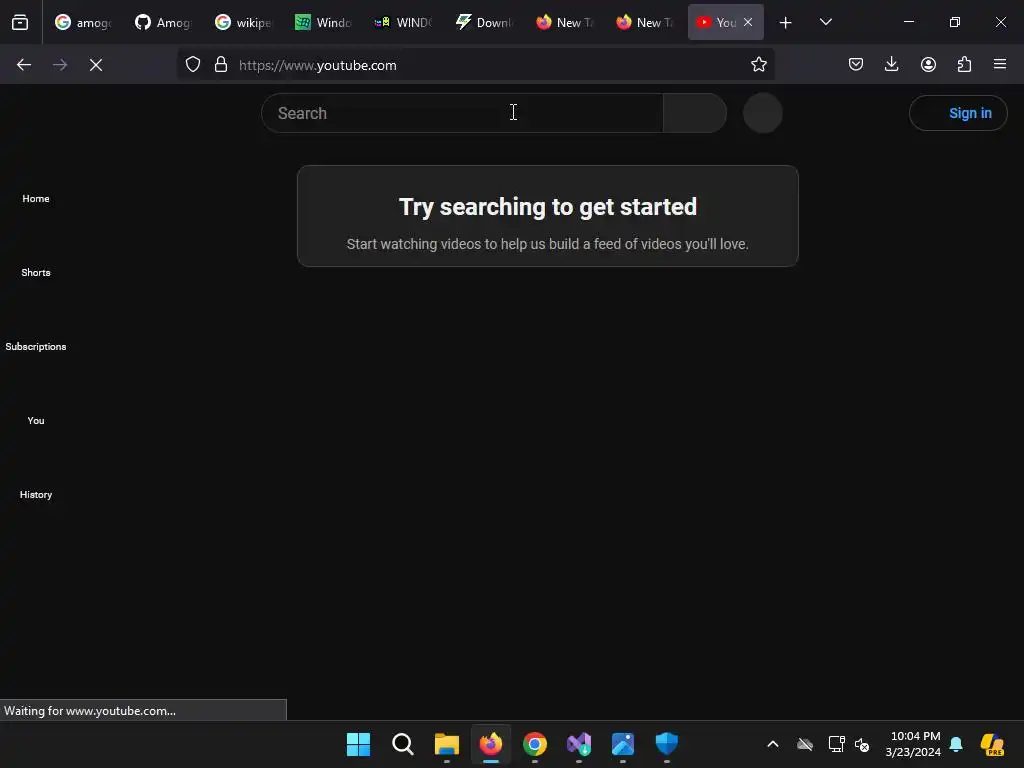Stop loading the page
Screen dimensions: 1024x768
(96, 65)
